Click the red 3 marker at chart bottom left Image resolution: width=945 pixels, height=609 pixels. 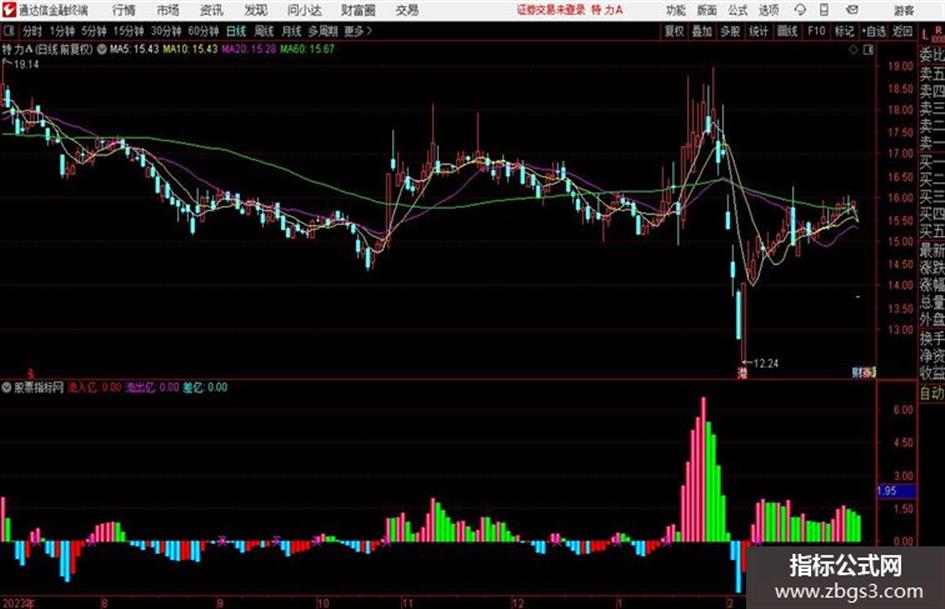tap(31, 374)
